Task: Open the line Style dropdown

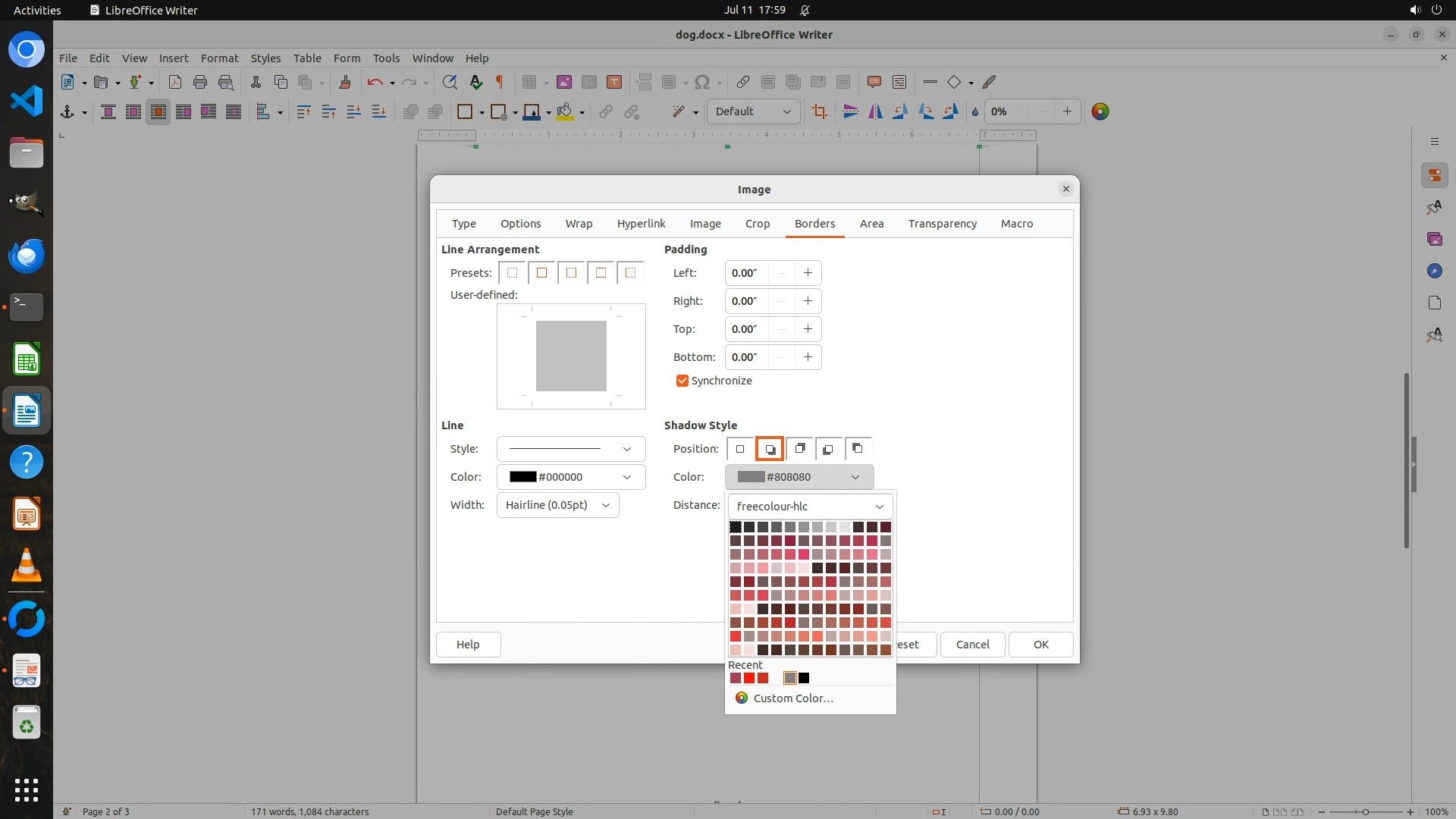Action: (x=570, y=449)
